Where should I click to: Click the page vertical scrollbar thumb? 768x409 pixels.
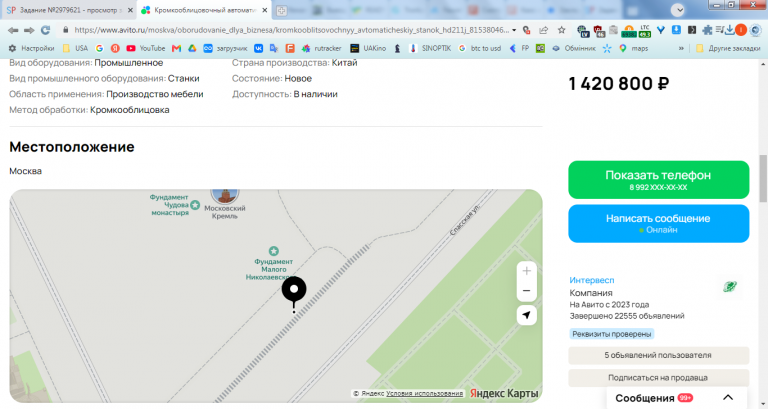[763, 178]
